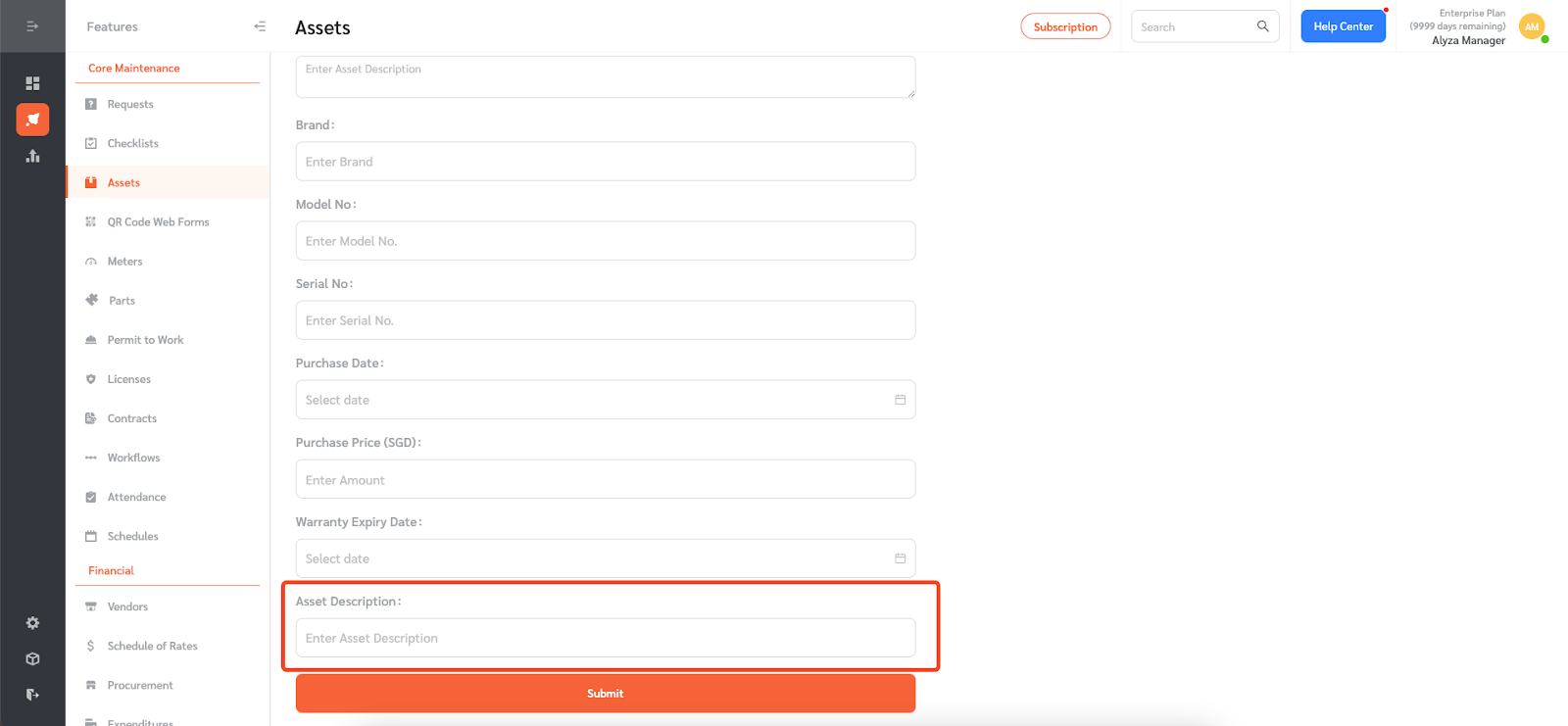Click the cube icon in left rail
The image size is (1568, 726).
coord(32,659)
